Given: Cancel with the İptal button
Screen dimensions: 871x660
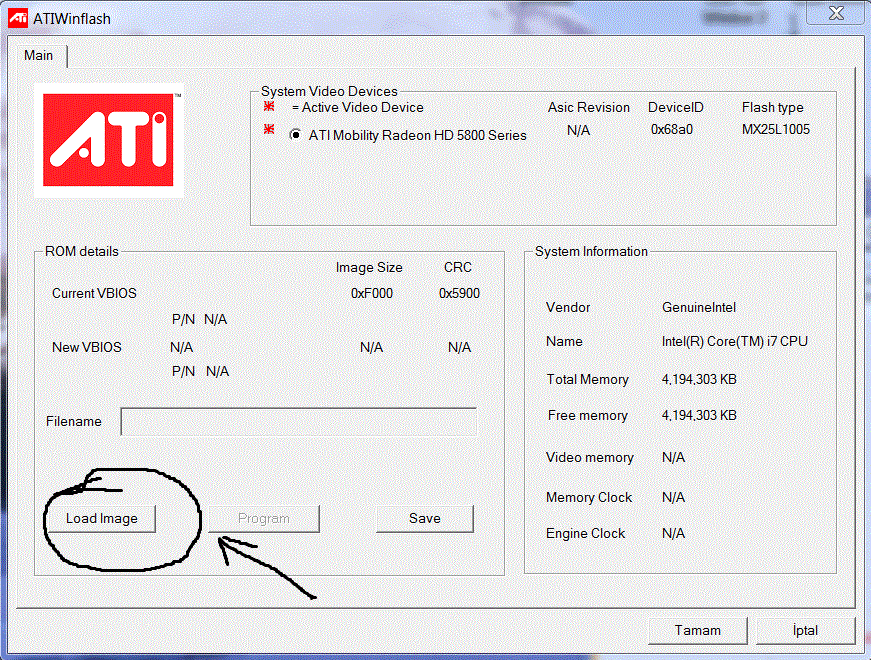Looking at the screenshot, I should pyautogui.click(x=805, y=631).
